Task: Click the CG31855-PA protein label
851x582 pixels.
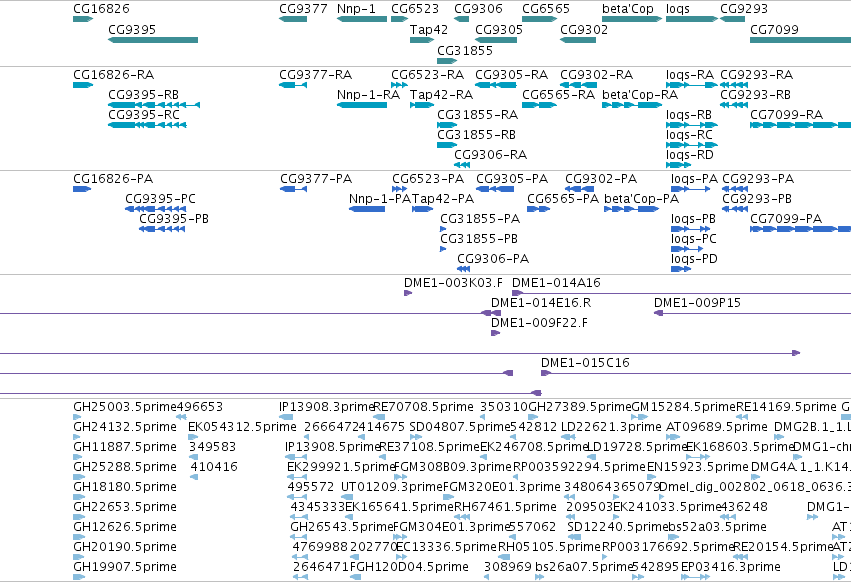Action: tap(480, 219)
